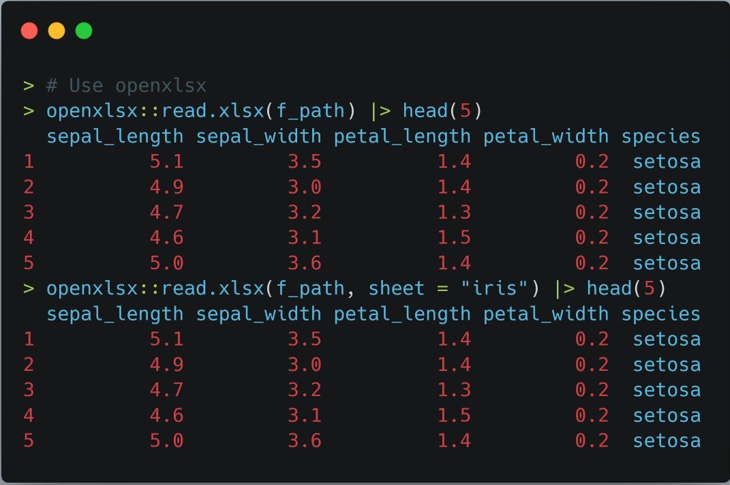This screenshot has width=730, height=485.
Task: Click the first petal_width column header
Action: tap(546, 137)
